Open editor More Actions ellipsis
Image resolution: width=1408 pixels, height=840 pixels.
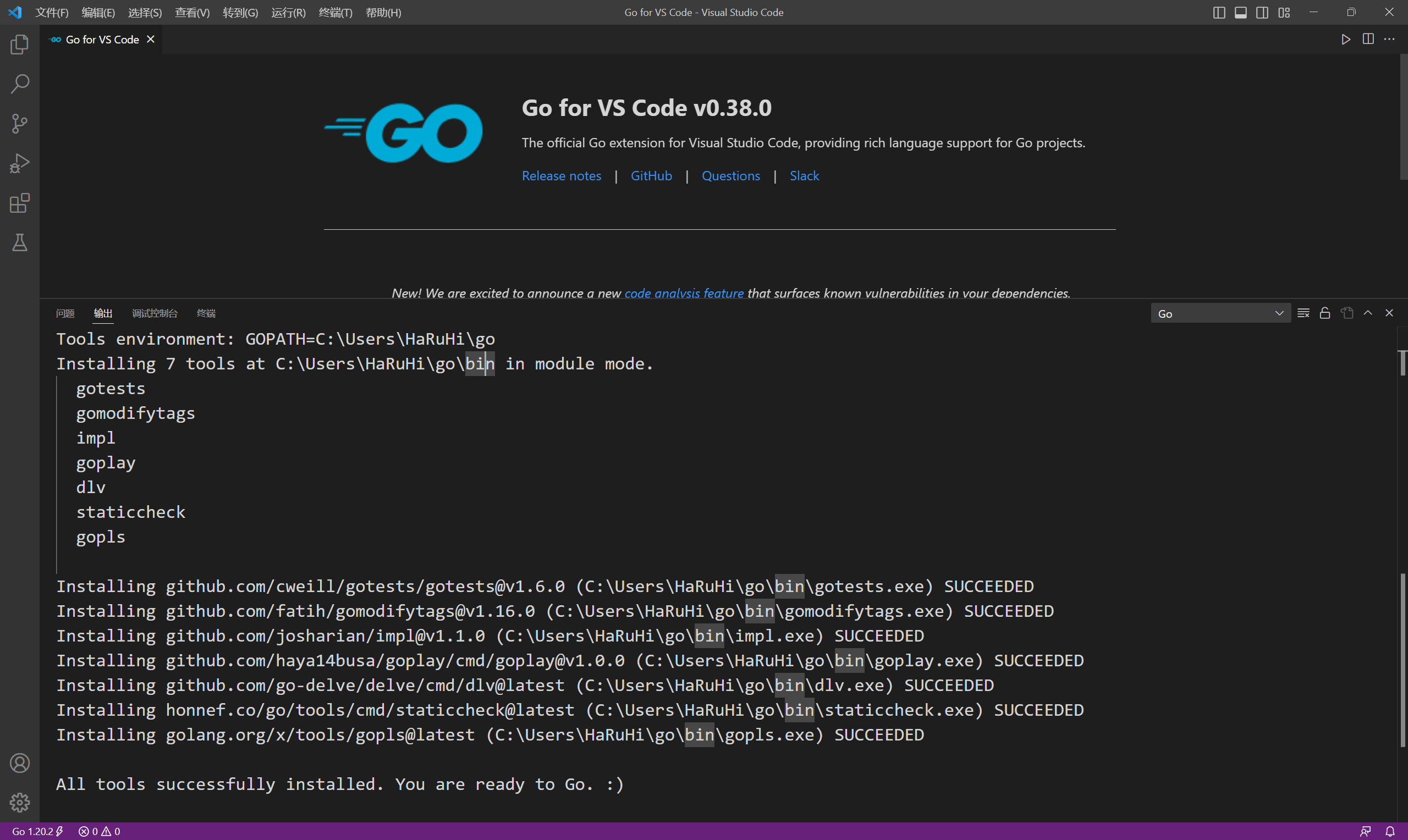click(1389, 39)
